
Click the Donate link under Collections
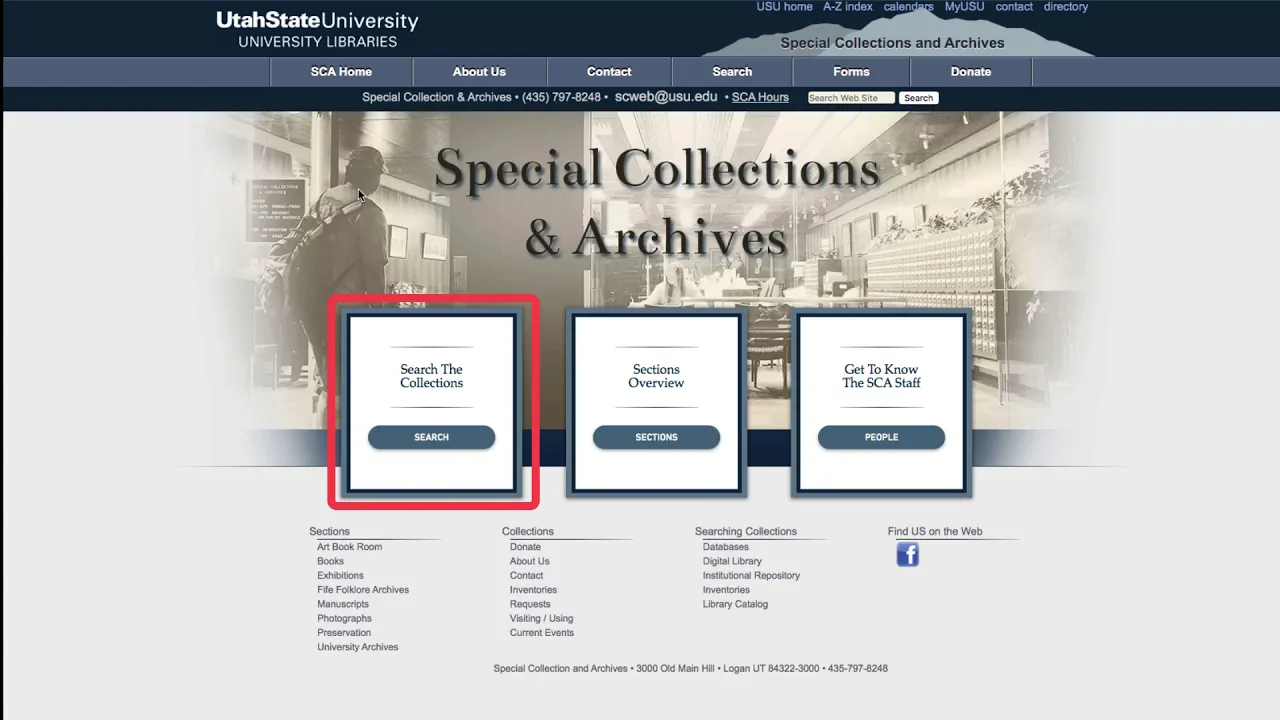point(525,547)
